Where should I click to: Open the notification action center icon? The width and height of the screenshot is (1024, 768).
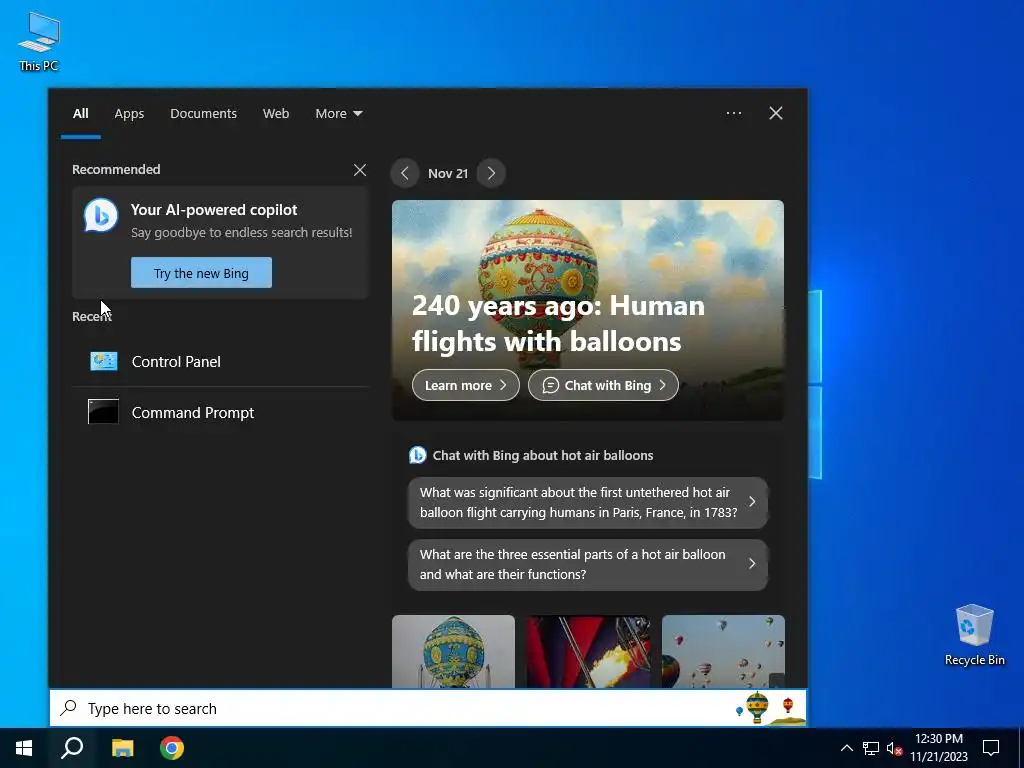(x=991, y=748)
